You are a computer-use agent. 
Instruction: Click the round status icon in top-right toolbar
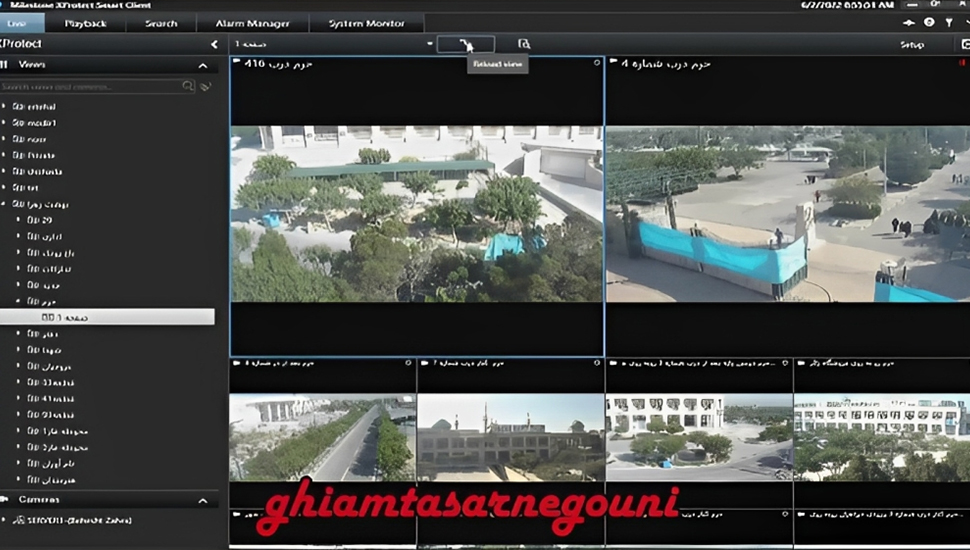[x=929, y=22]
